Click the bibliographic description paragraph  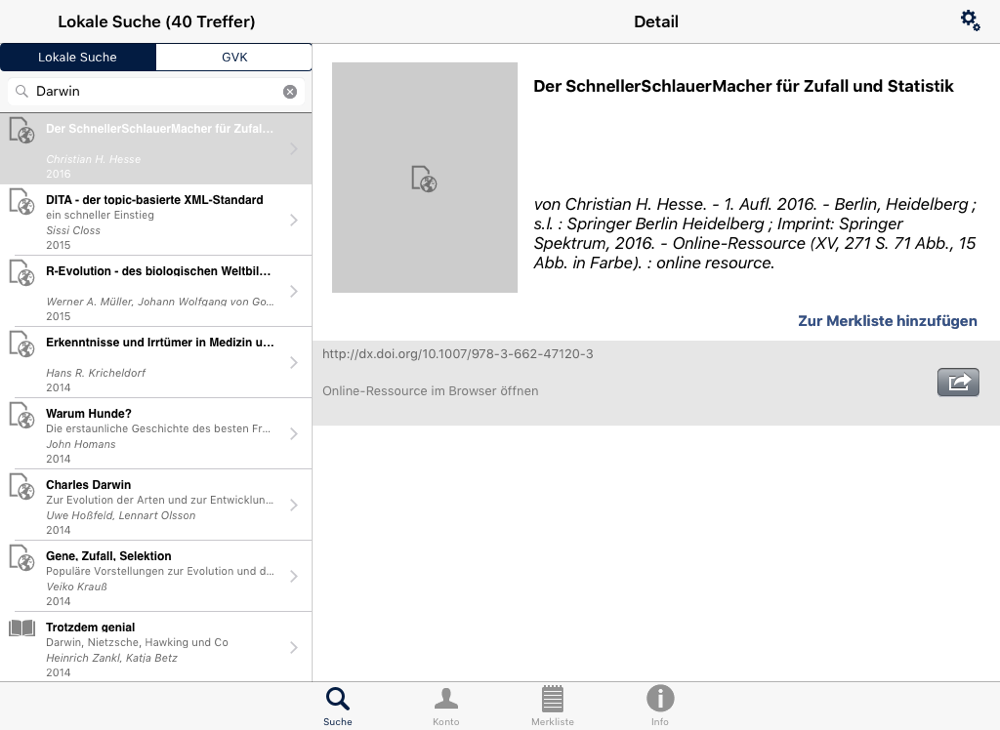pyautogui.click(x=754, y=233)
